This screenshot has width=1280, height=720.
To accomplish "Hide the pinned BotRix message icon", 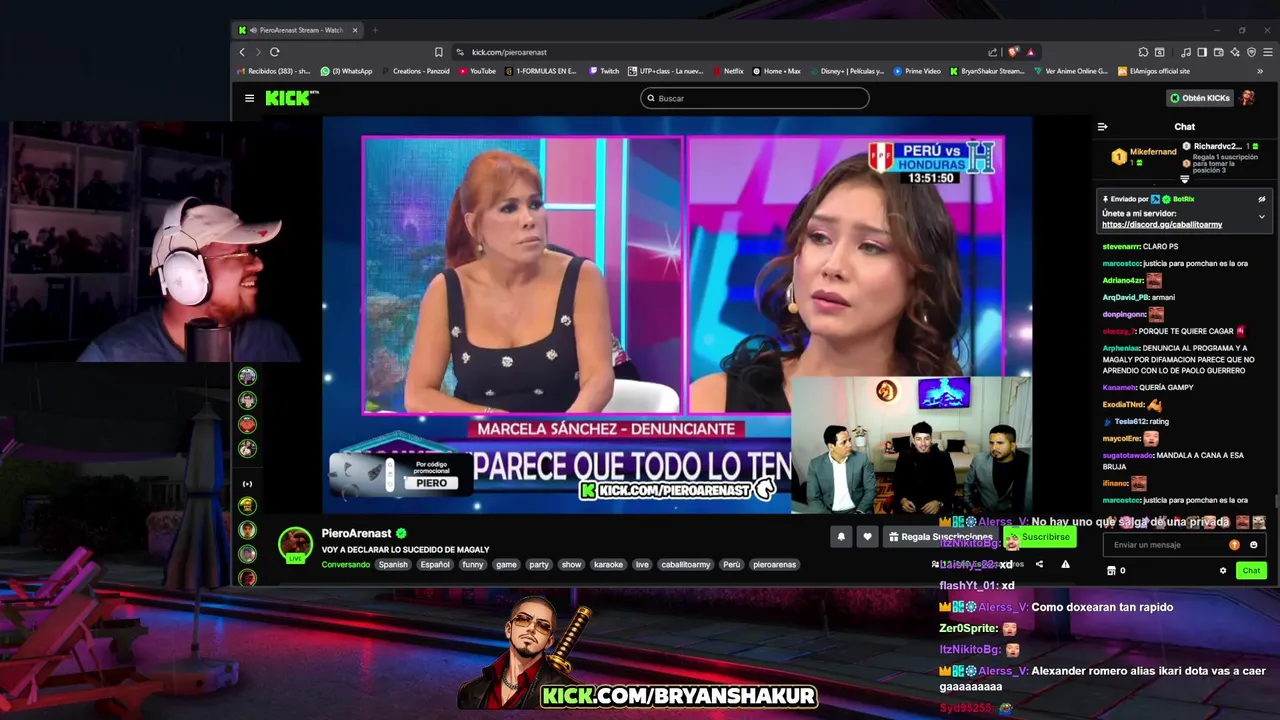I will tap(1262, 199).
